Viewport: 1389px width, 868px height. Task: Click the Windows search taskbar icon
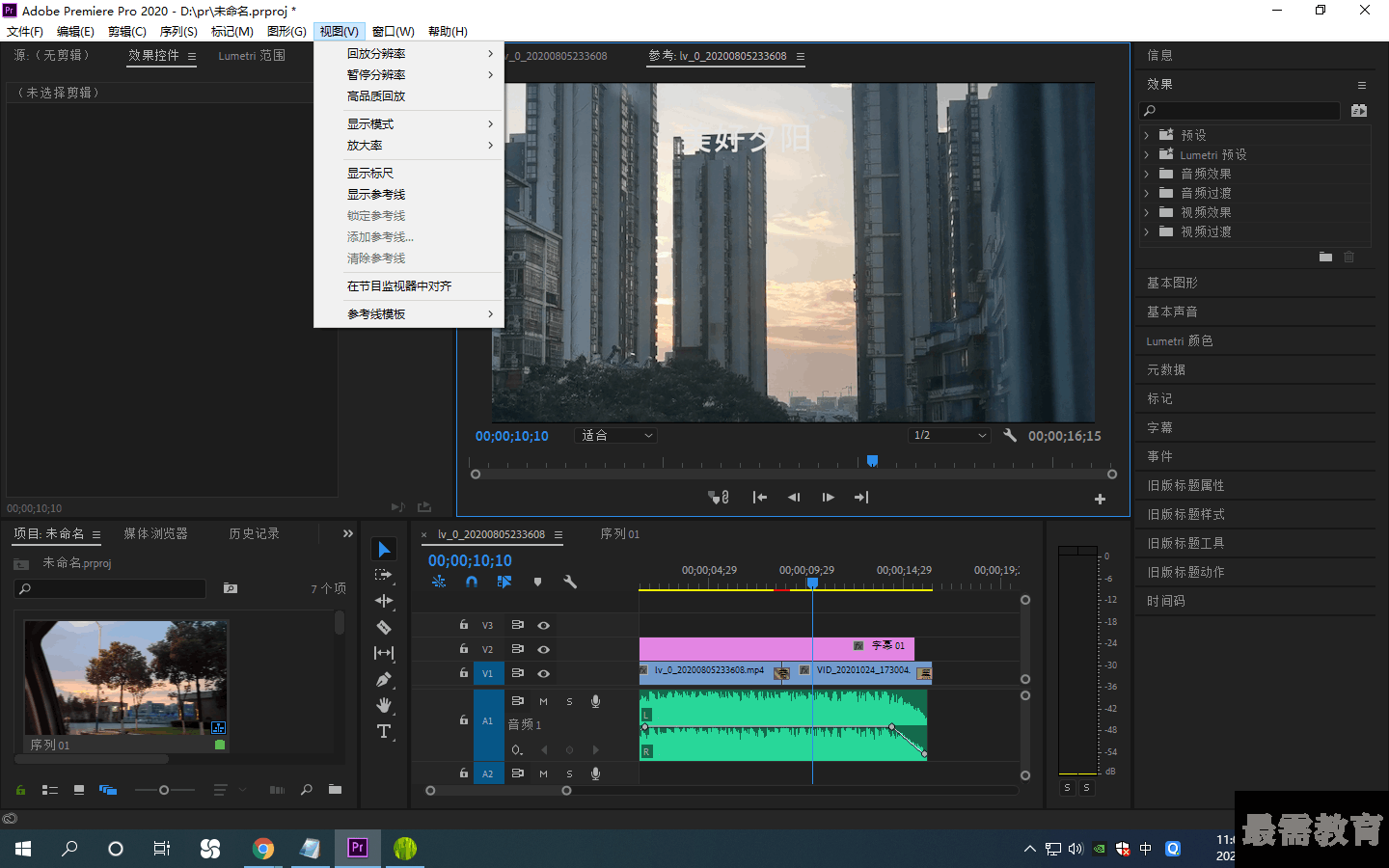(69, 849)
